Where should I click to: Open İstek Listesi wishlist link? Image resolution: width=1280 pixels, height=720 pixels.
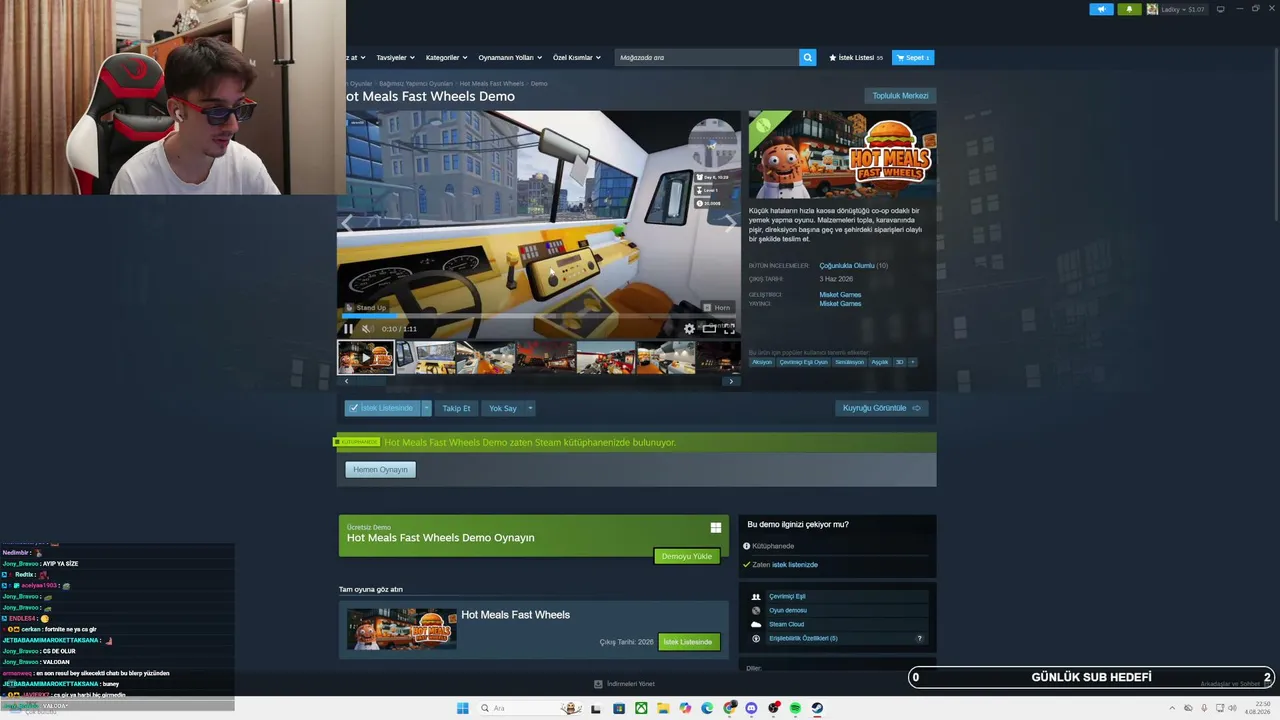click(856, 58)
